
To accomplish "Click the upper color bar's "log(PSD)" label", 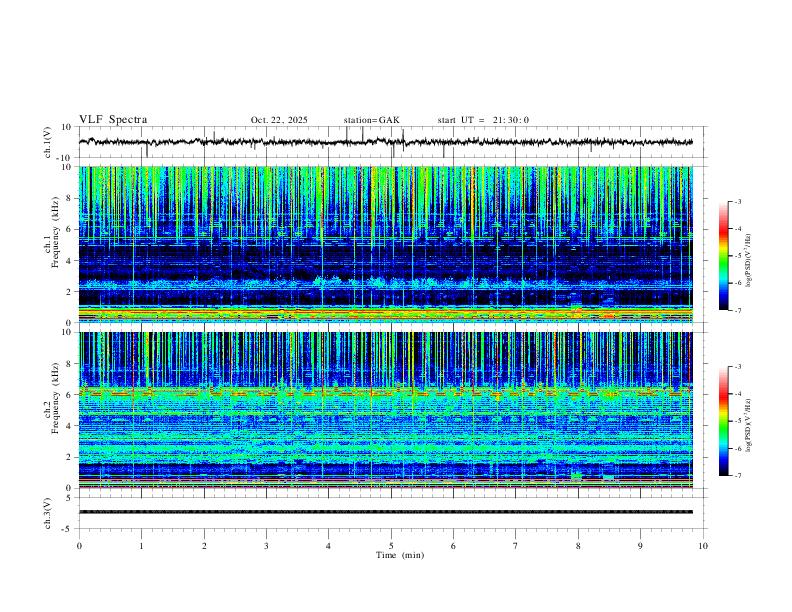I will [748, 260].
